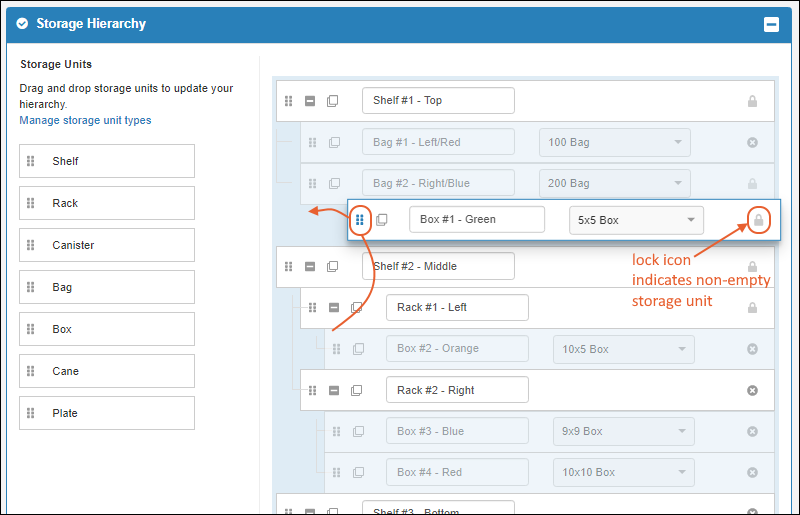Click the drag handle of Shelf #2 - Middle
This screenshot has width=800, height=515.
click(x=289, y=267)
